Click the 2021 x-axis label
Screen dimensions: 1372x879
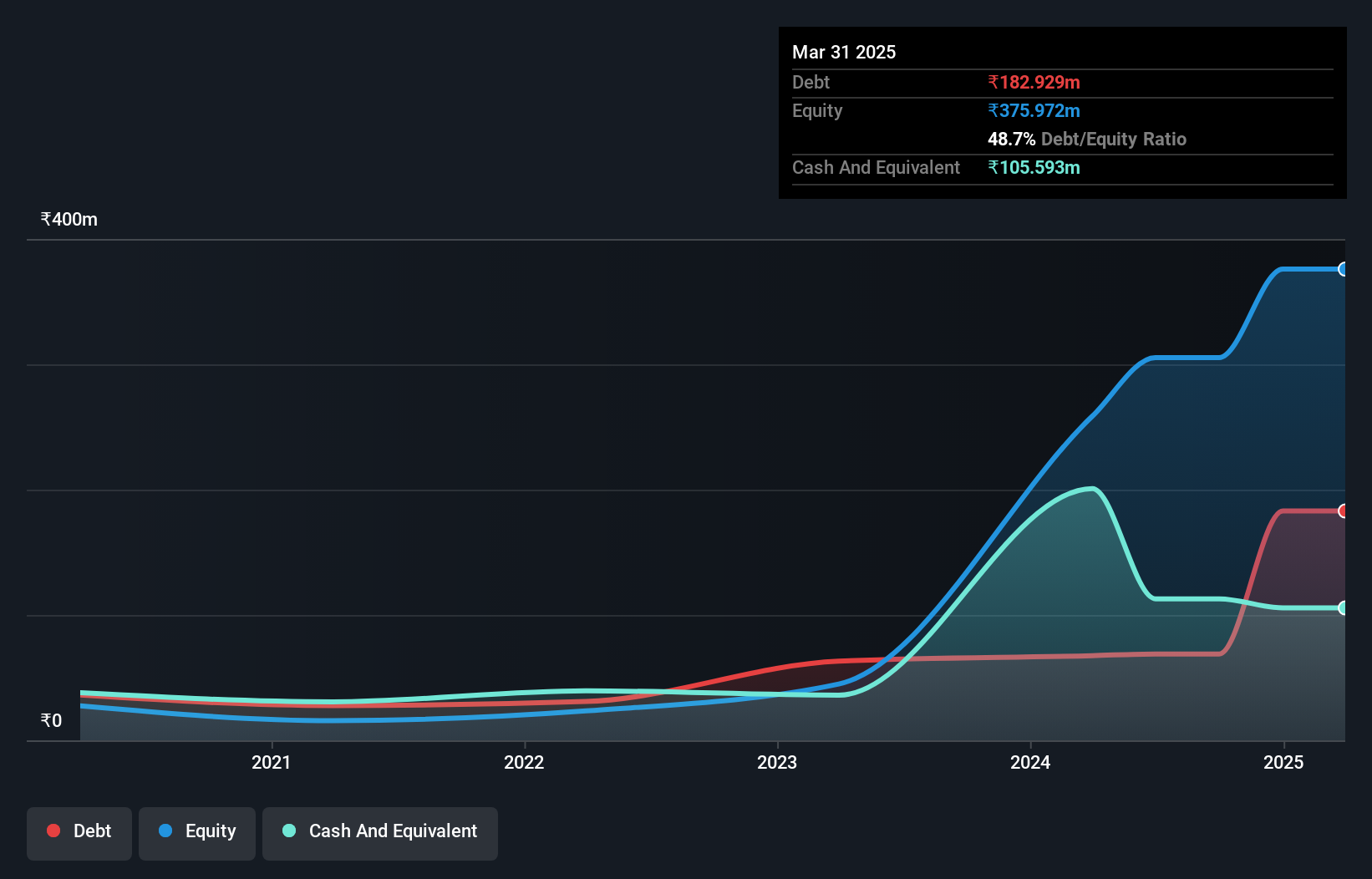click(272, 762)
